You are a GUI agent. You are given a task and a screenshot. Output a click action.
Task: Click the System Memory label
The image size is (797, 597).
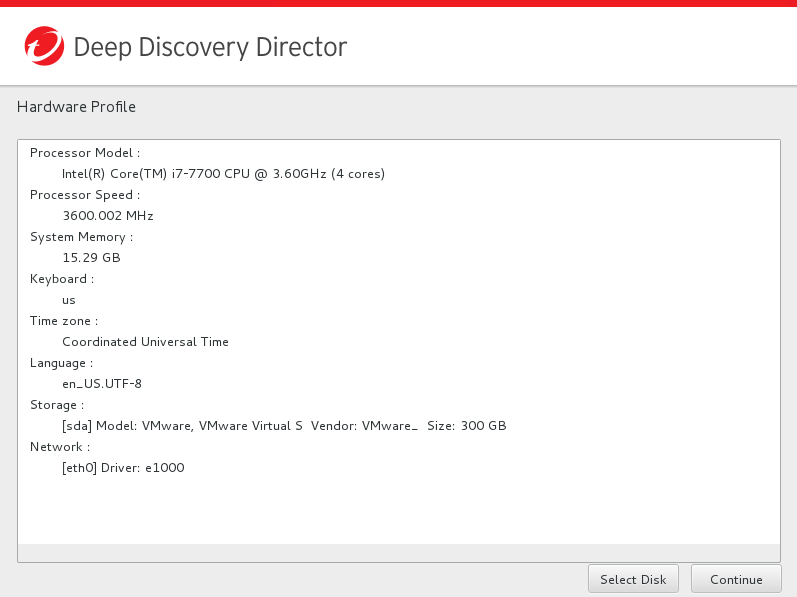pyautogui.click(x=81, y=237)
